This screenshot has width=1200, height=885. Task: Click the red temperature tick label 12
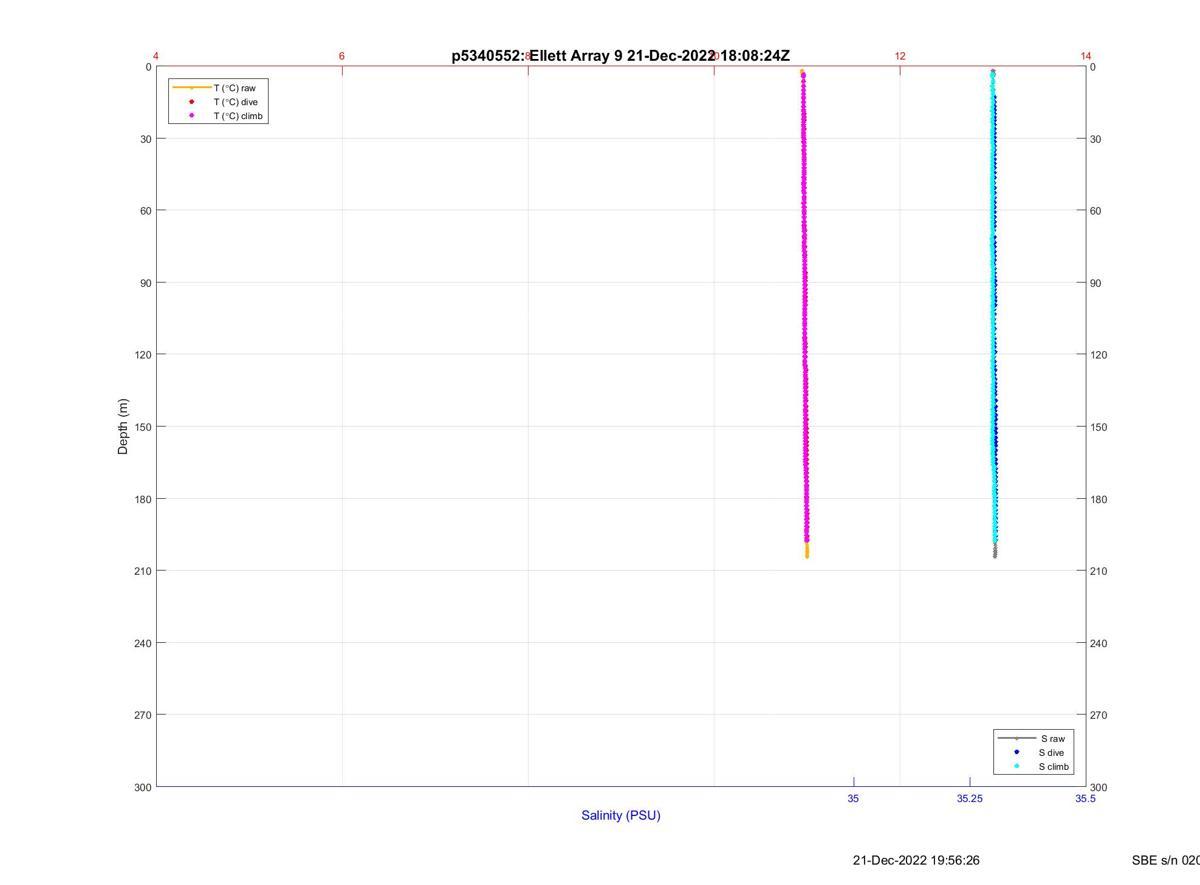(x=900, y=56)
